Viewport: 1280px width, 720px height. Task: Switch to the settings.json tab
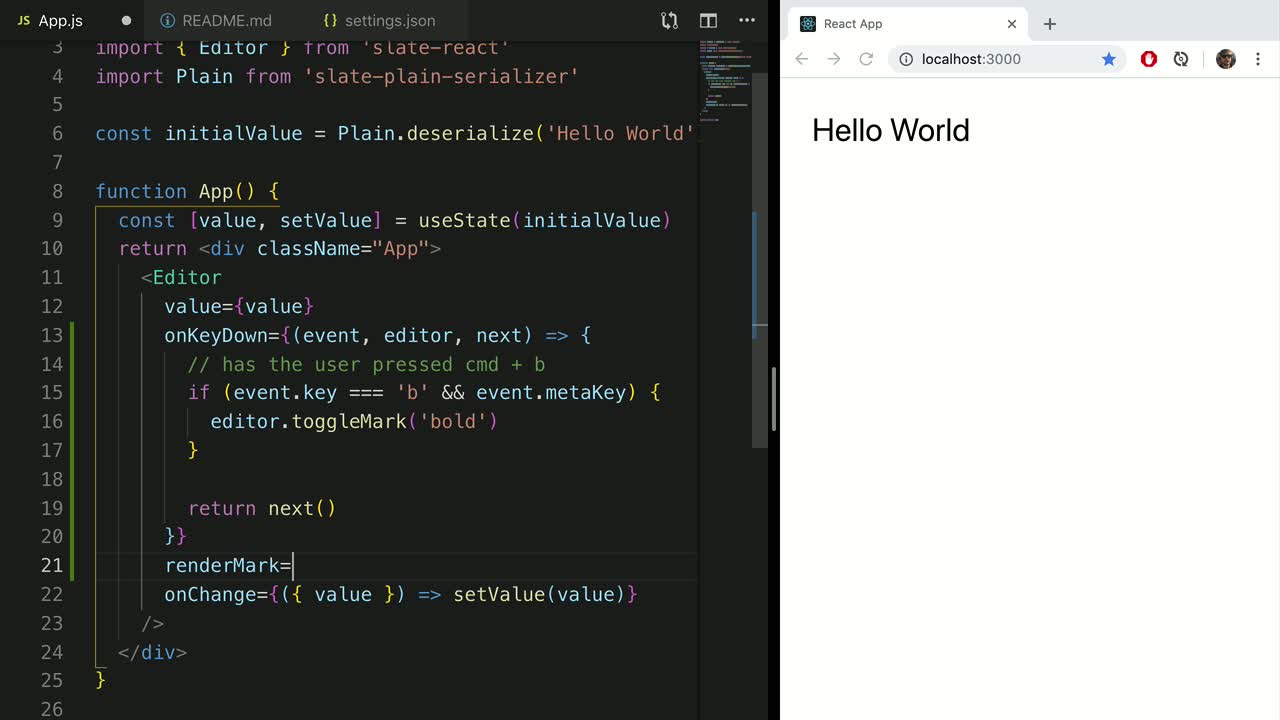click(388, 20)
